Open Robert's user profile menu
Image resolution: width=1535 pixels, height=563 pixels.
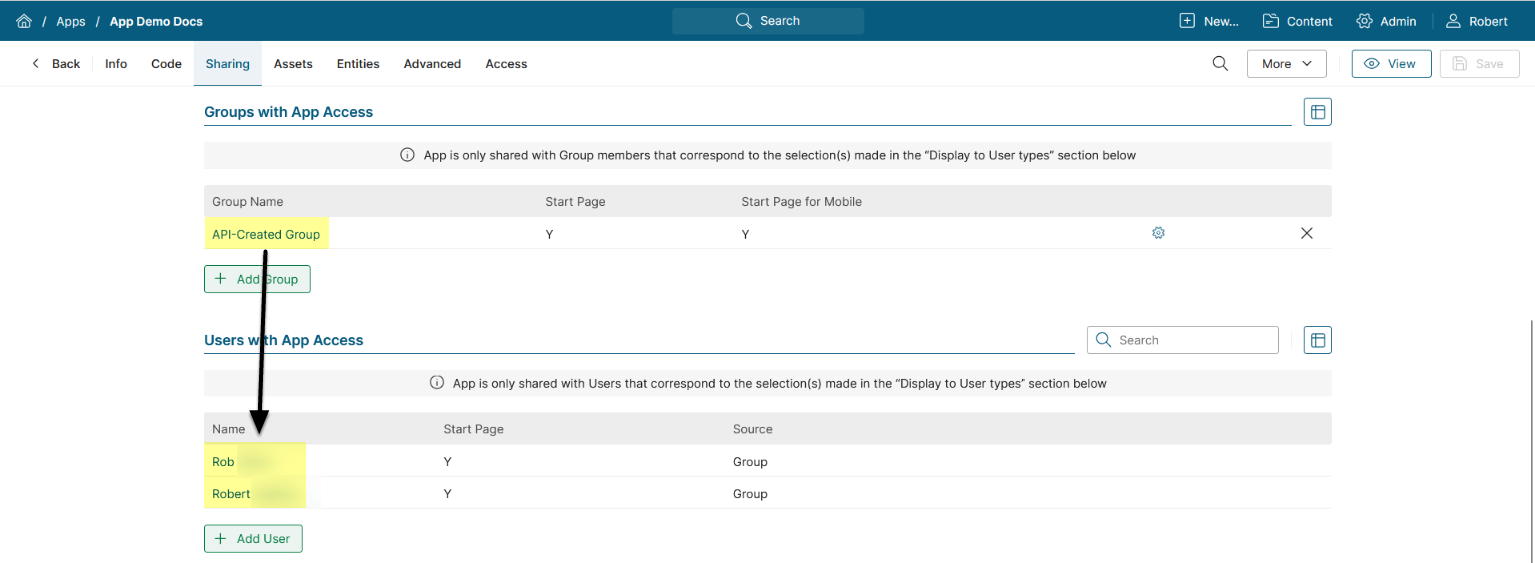1476,21
